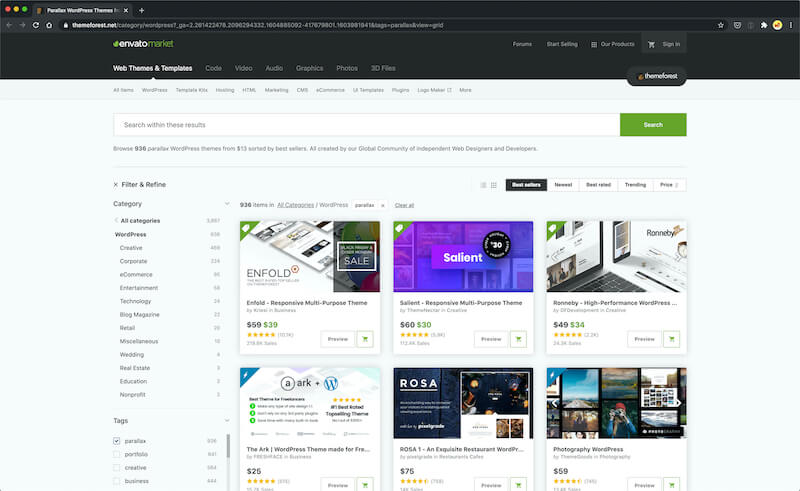Screen dimensions: 800x491
Task: Click the Search within these results field
Action: [366, 125]
